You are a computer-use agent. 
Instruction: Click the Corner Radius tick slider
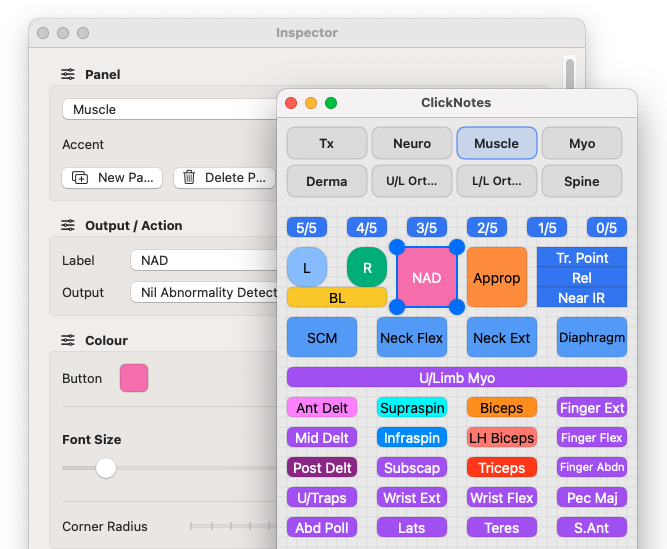(233, 526)
